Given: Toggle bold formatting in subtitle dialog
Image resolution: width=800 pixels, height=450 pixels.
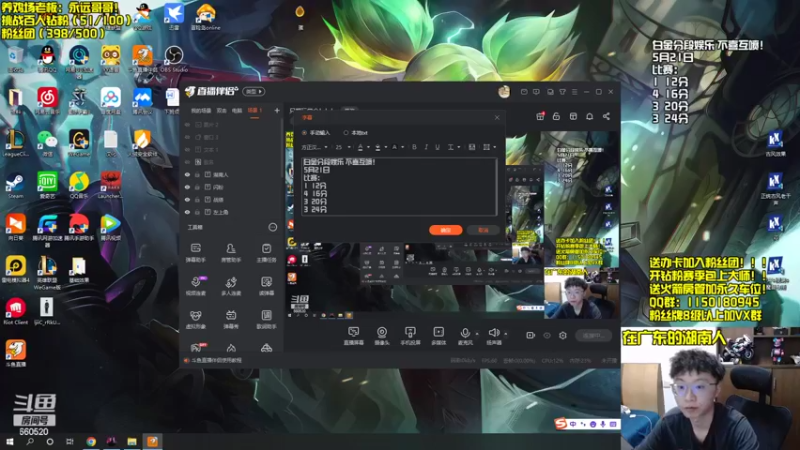Looking at the screenshot, I should coord(414,147).
